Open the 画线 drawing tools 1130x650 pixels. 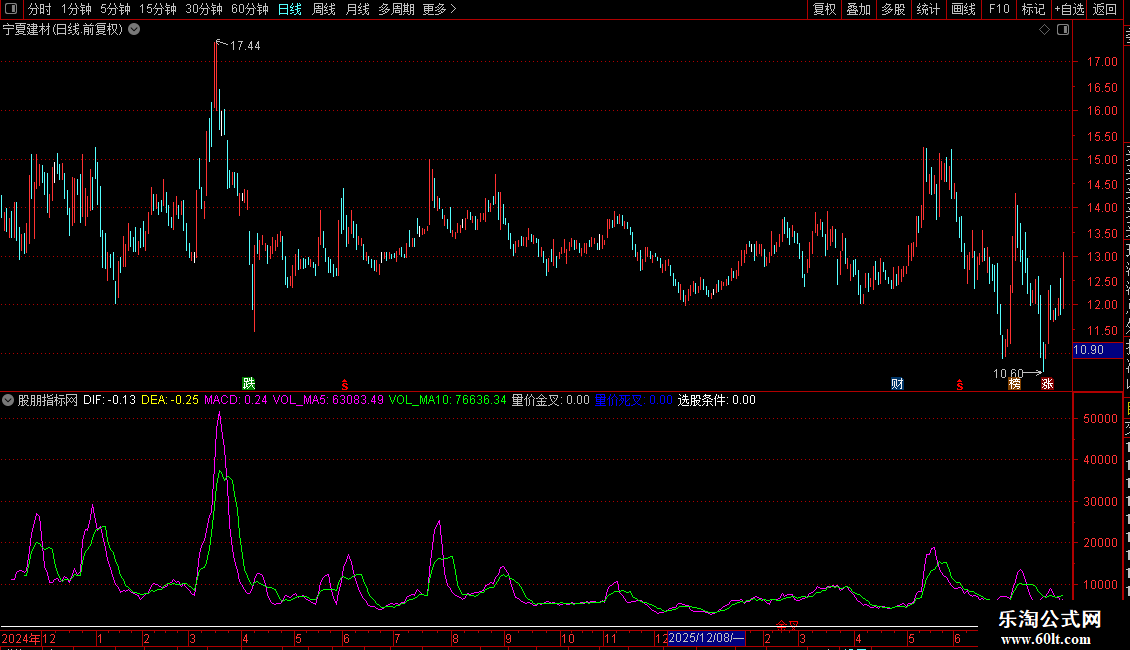(964, 9)
